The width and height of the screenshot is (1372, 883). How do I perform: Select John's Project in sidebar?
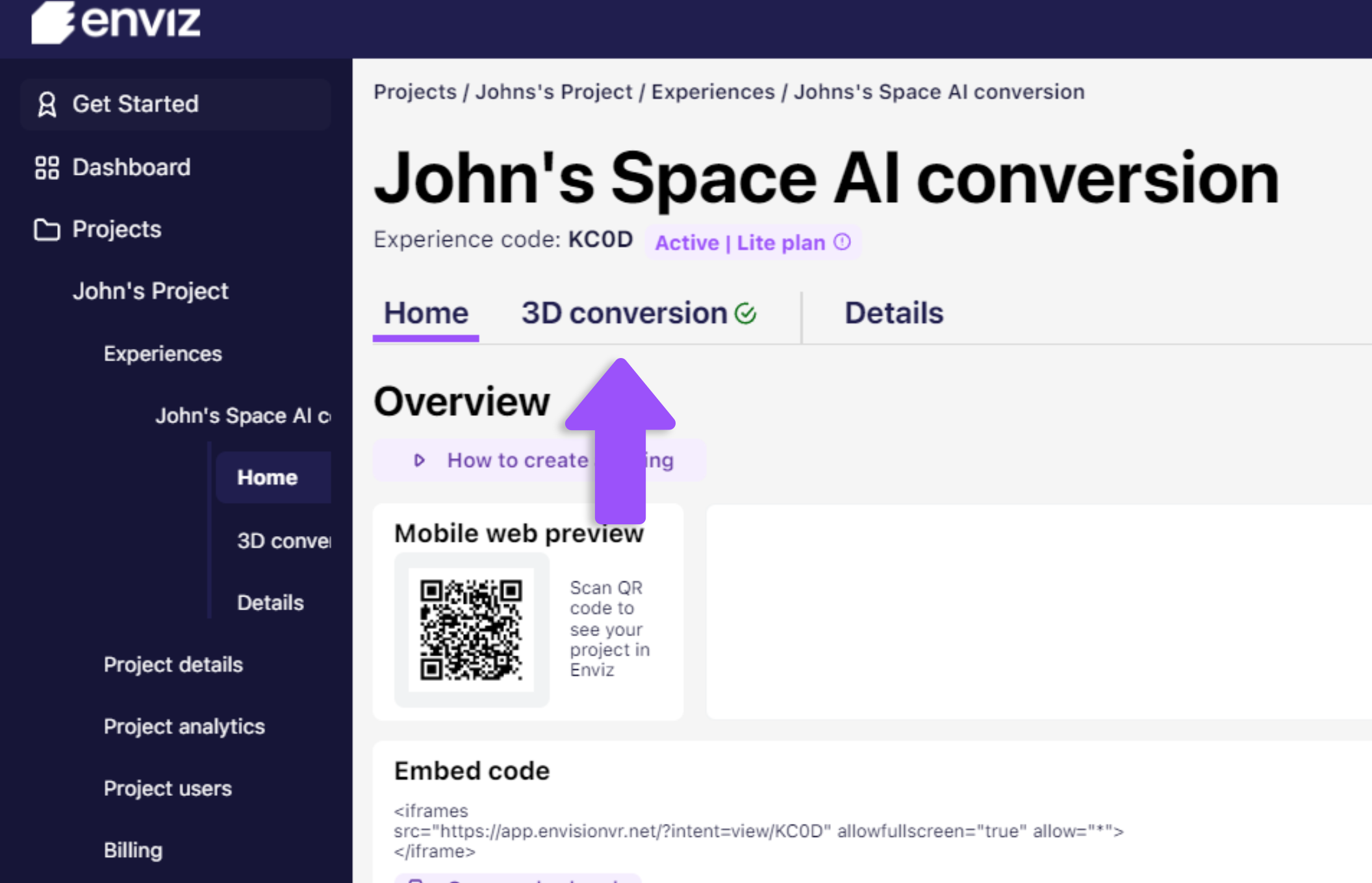click(151, 291)
